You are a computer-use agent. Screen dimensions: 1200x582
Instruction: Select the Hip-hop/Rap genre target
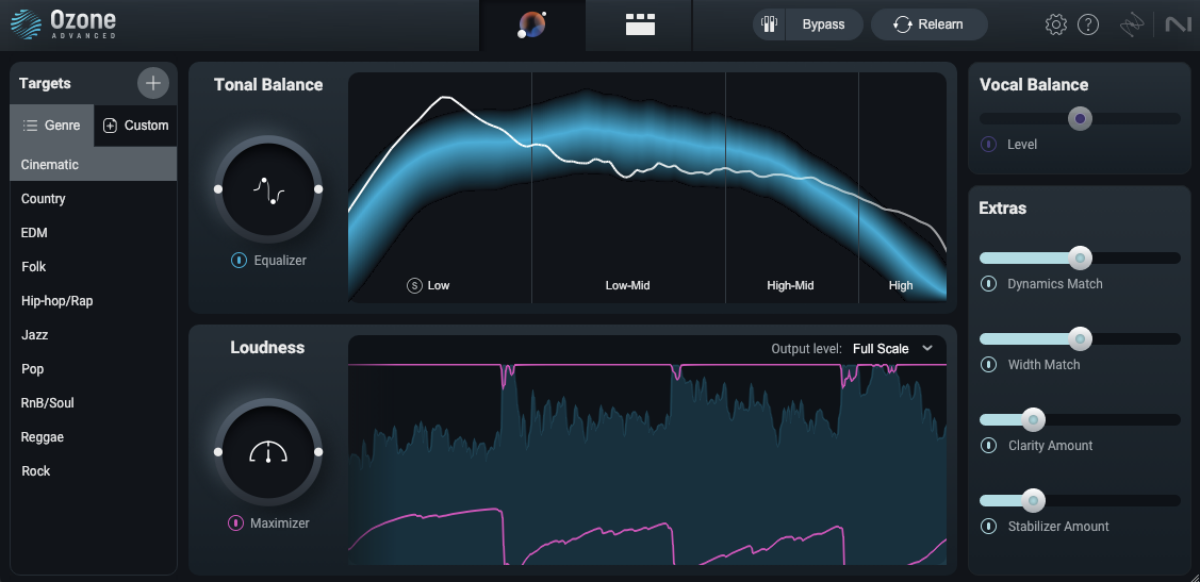[x=93, y=300]
